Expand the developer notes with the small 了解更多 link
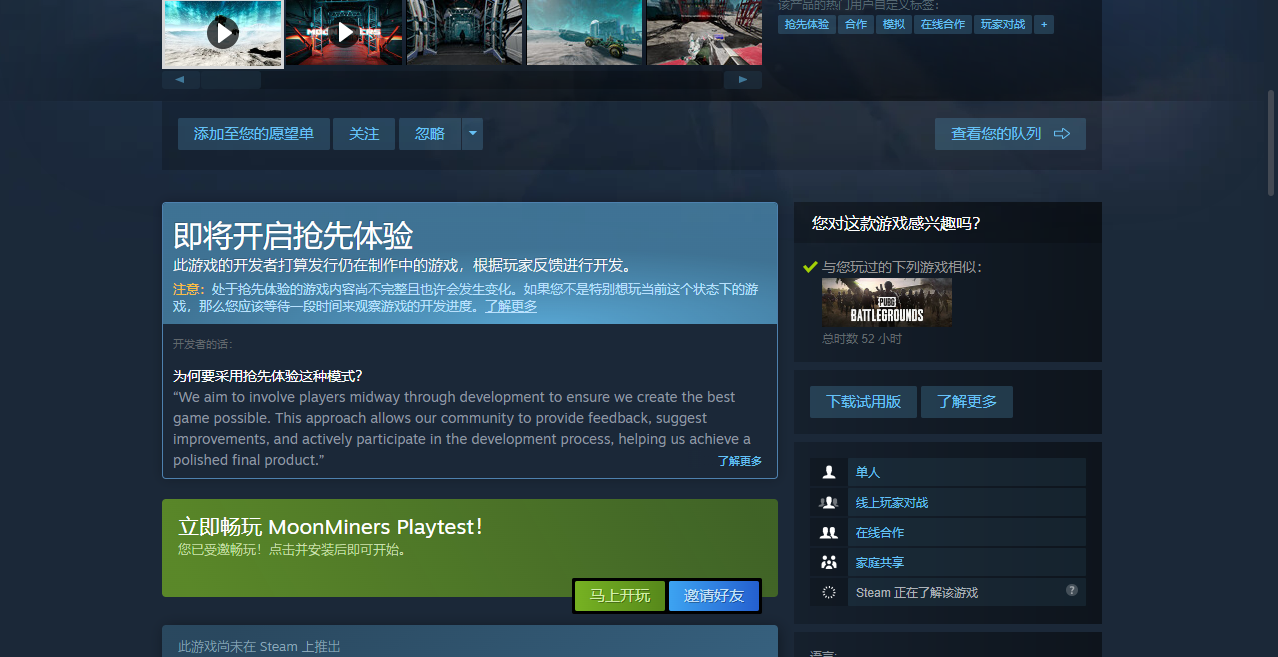The height and width of the screenshot is (657, 1278). pos(740,461)
